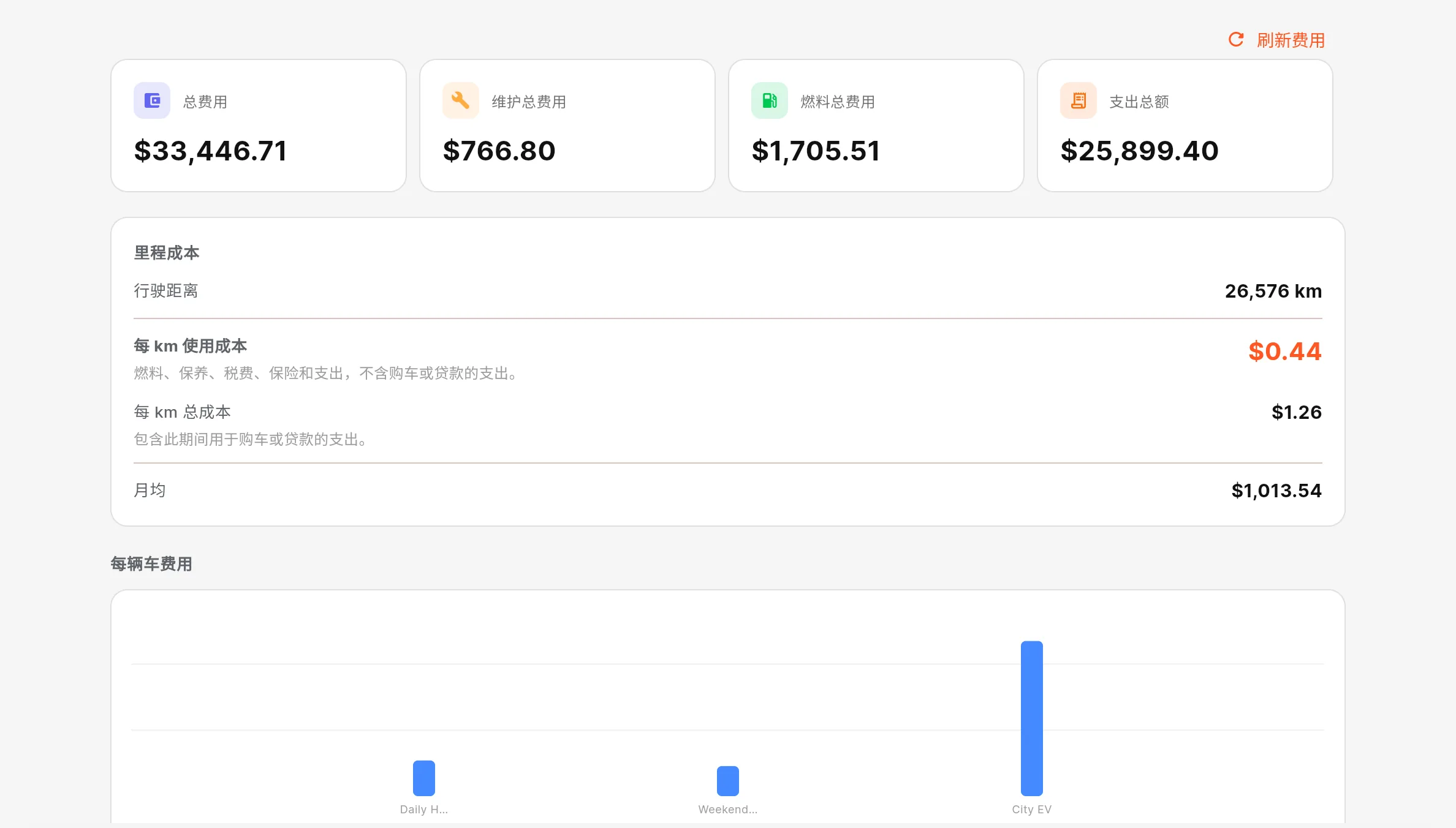
Task: Click the Daily H... axis label
Action: pos(424,810)
